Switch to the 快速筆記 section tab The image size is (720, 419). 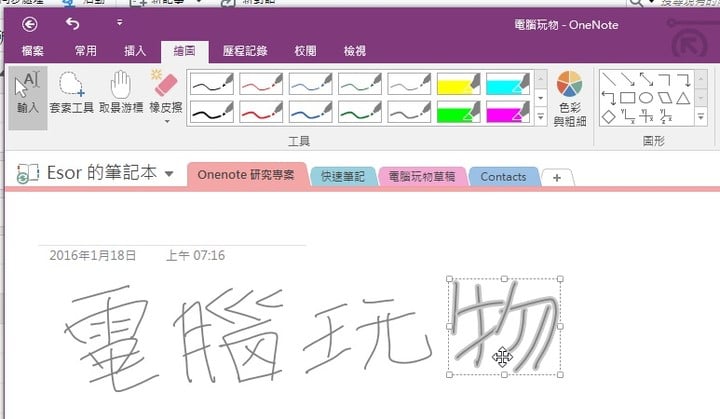[x=343, y=177]
